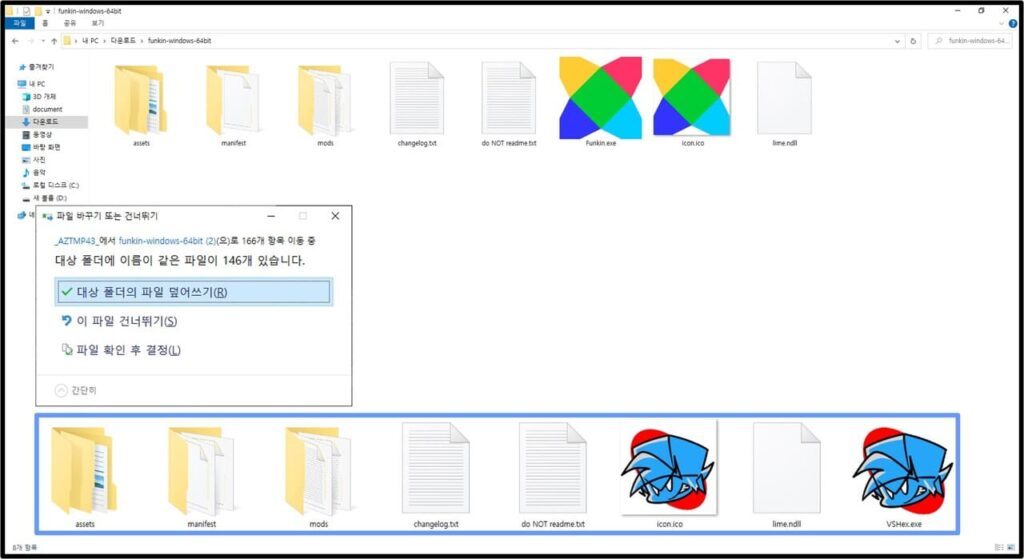This screenshot has height=559, width=1024.
Task: Go forward with the forward arrow
Action: tap(31, 40)
